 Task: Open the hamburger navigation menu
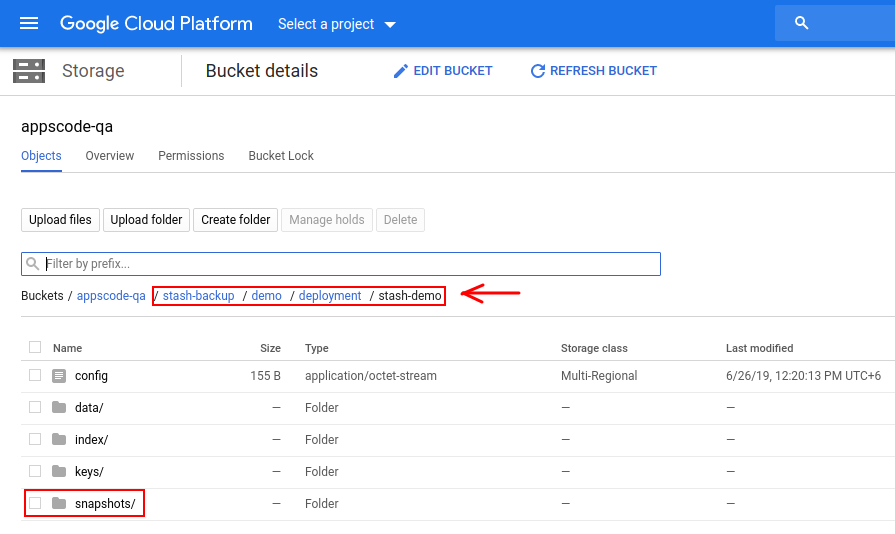tap(29, 24)
